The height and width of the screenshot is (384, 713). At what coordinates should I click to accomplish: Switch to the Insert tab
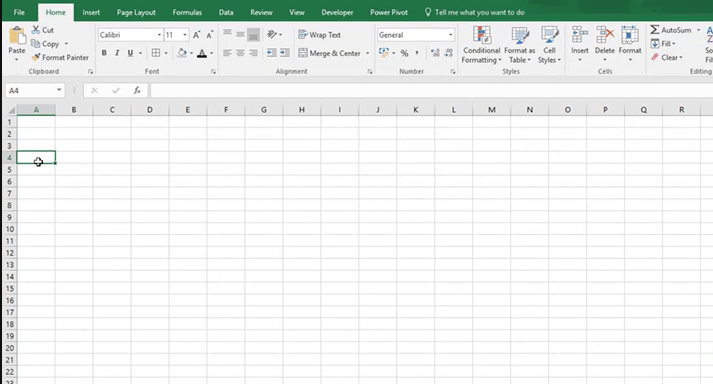click(x=91, y=12)
